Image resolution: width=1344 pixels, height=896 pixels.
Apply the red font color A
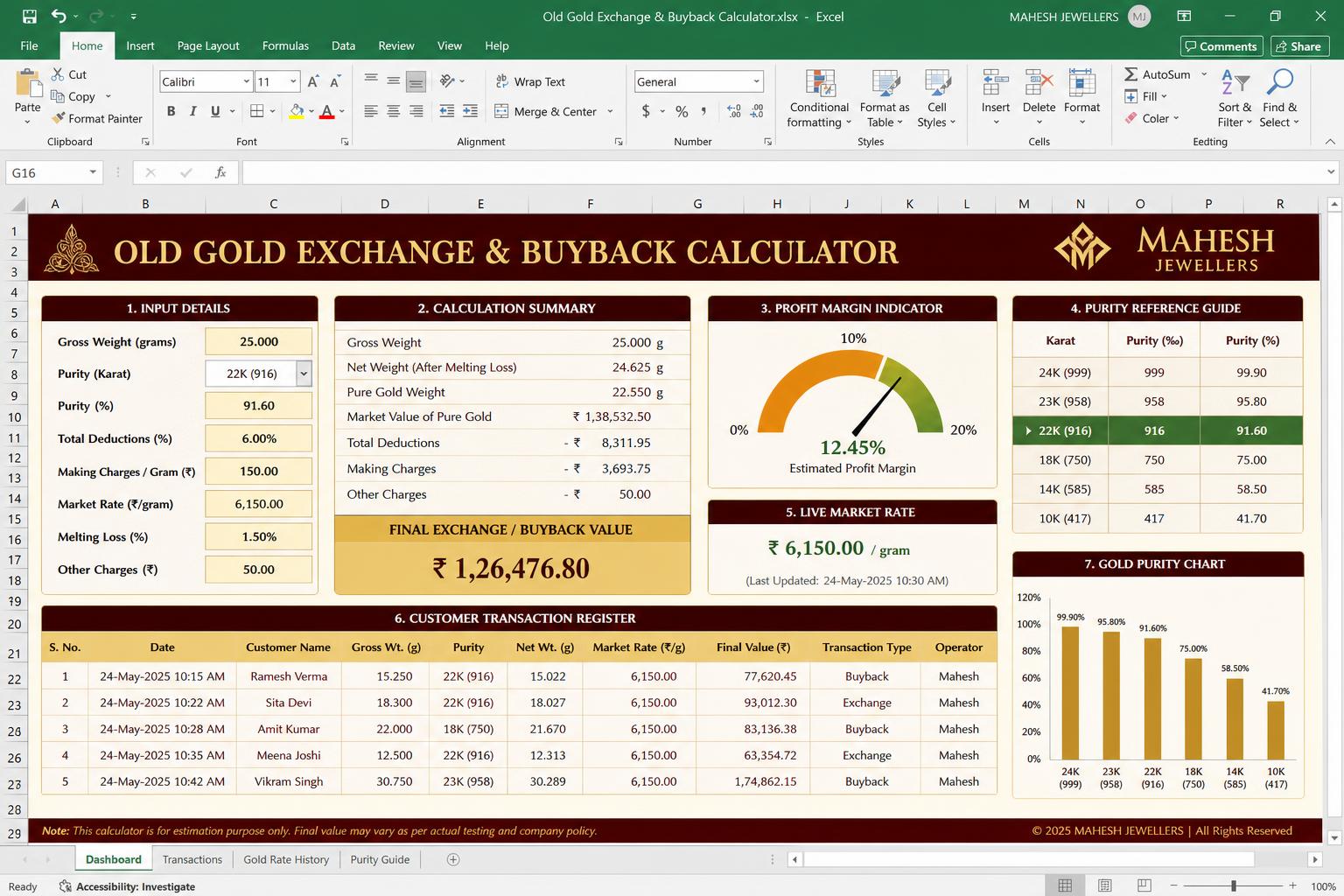tap(326, 111)
